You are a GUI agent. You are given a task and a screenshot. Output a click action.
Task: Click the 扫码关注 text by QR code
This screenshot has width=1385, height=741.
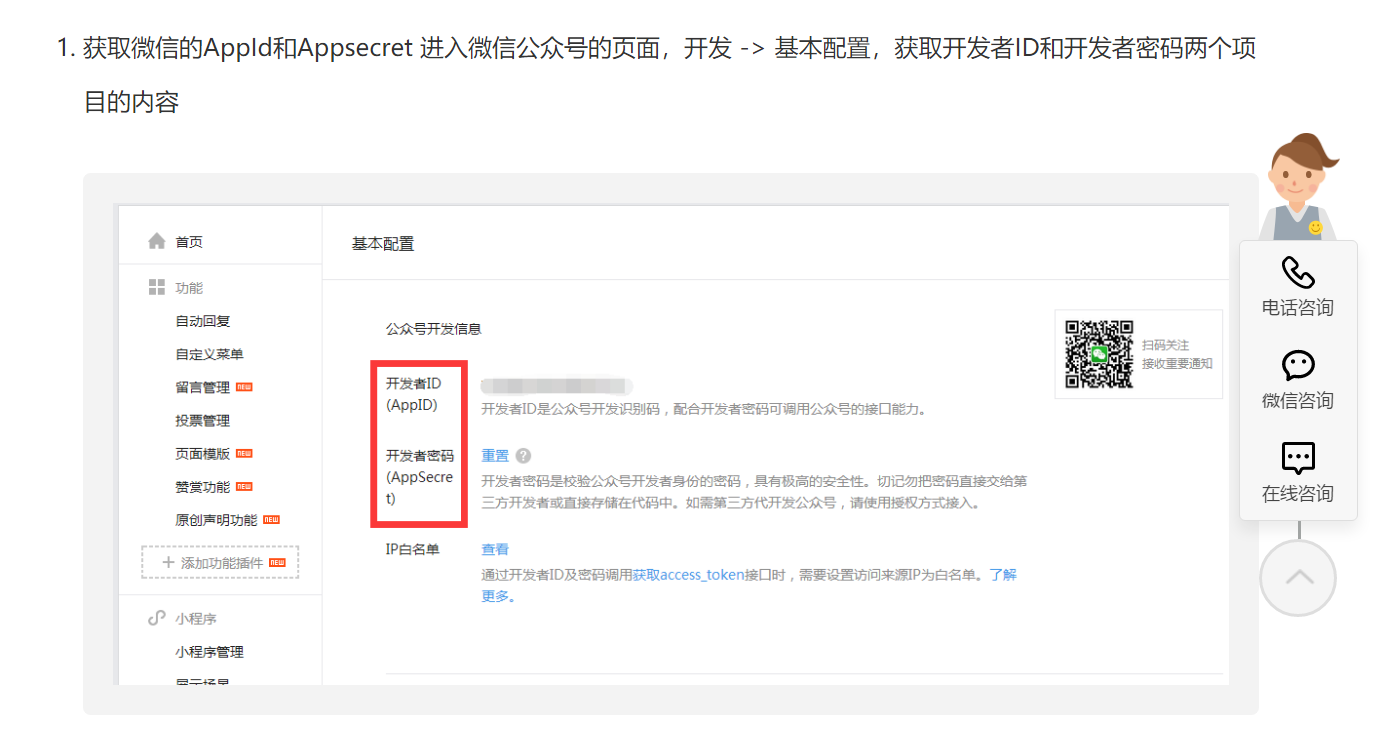(x=1165, y=345)
